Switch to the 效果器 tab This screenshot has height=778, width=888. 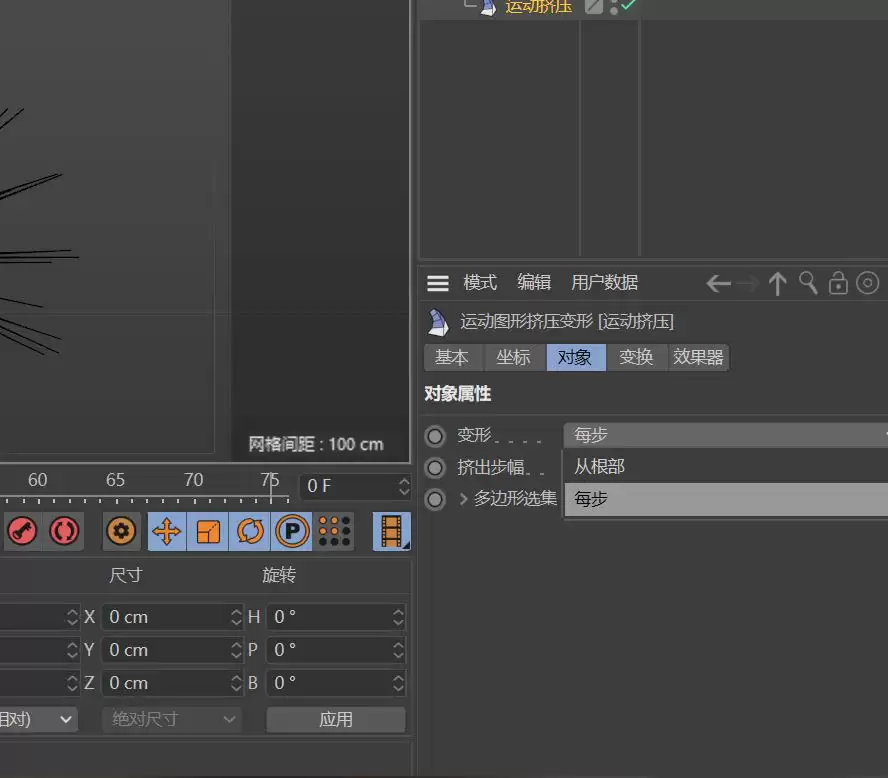(x=698, y=357)
